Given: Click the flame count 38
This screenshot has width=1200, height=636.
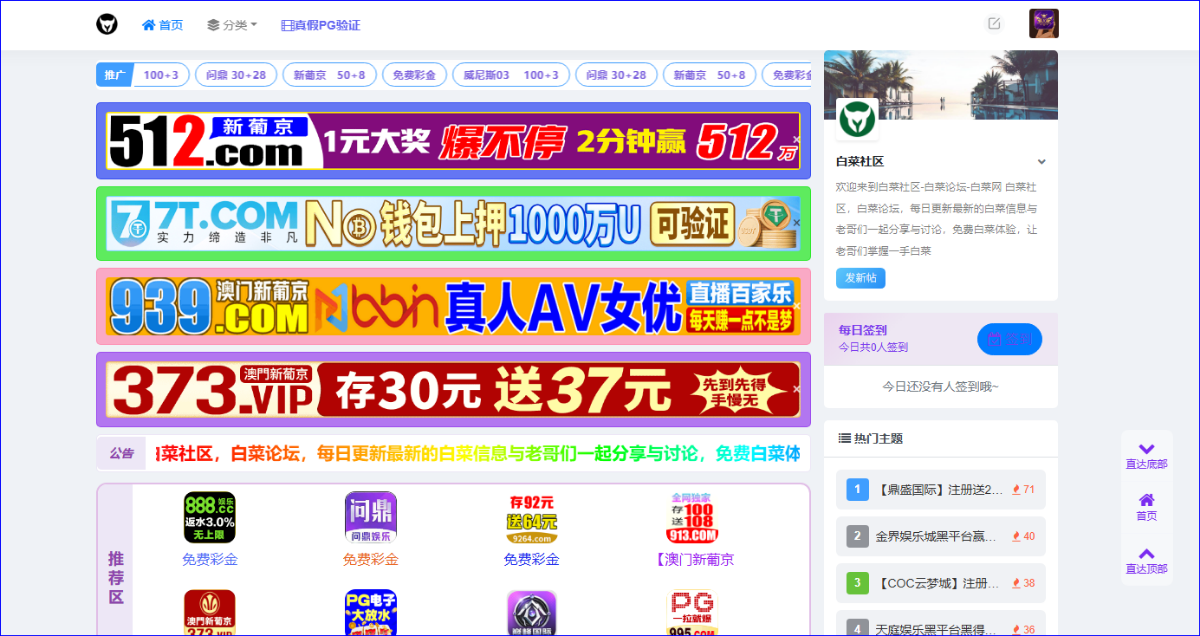Looking at the screenshot, I should (1024, 583).
